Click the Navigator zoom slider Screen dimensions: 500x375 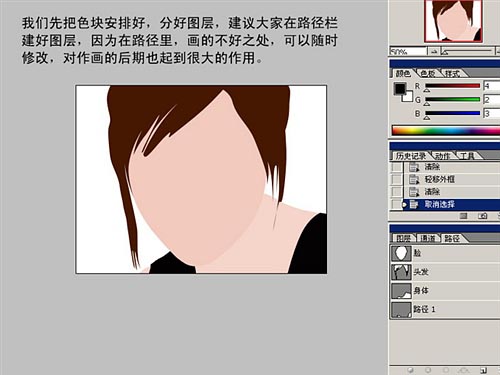click(466, 51)
